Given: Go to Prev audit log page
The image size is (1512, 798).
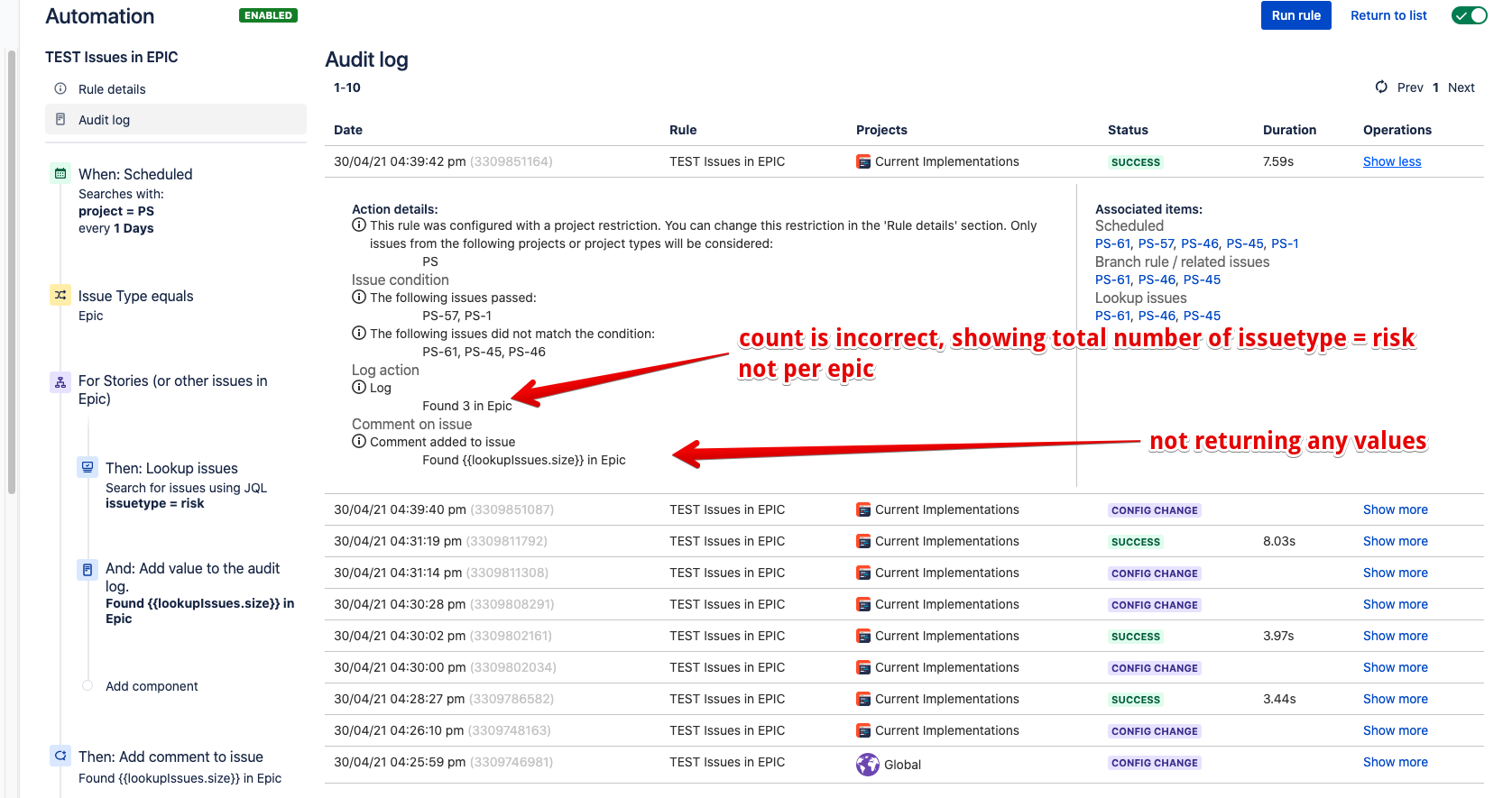Looking at the screenshot, I should (1410, 87).
